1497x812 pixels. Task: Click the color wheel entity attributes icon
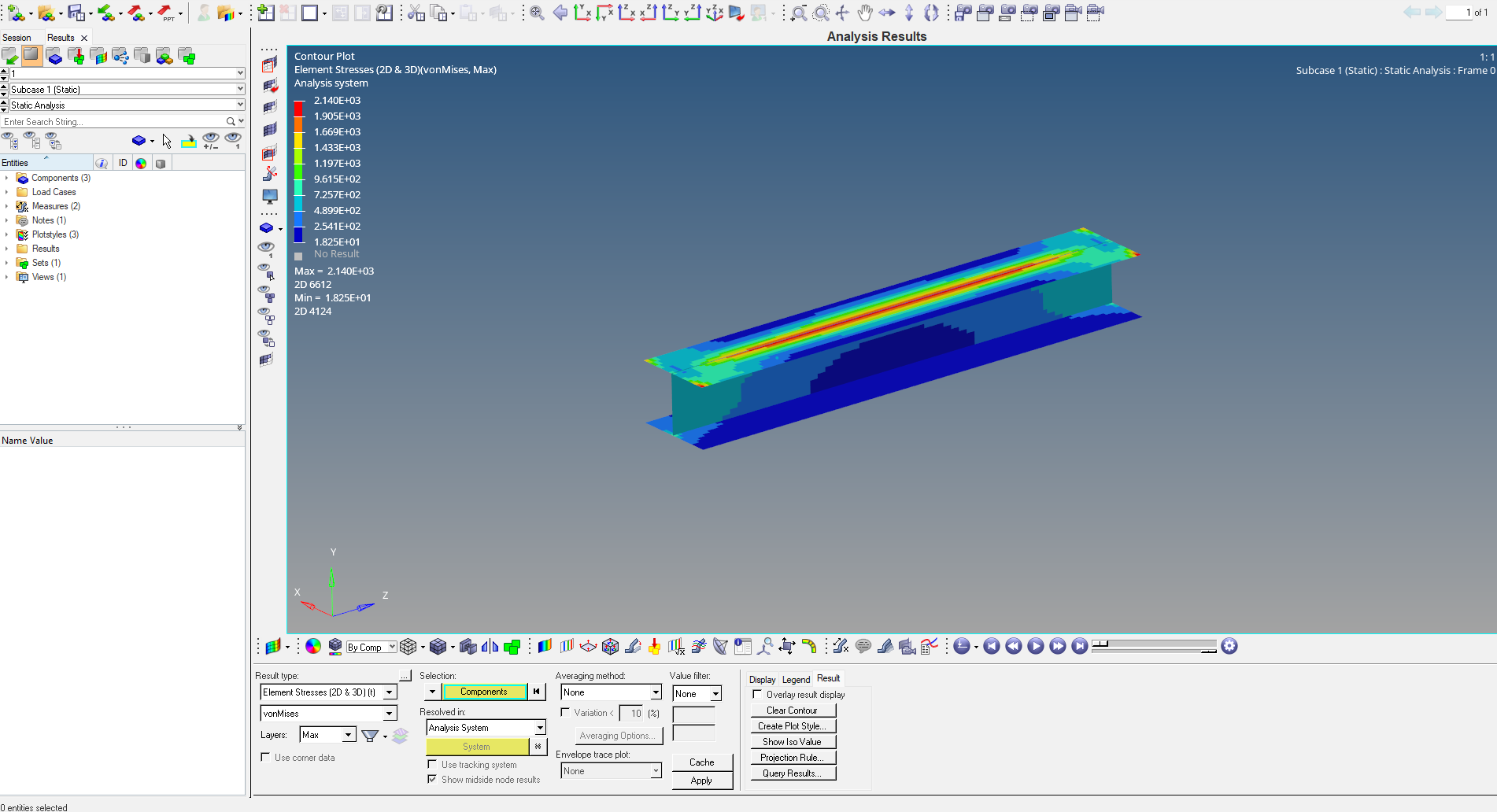[313, 647]
